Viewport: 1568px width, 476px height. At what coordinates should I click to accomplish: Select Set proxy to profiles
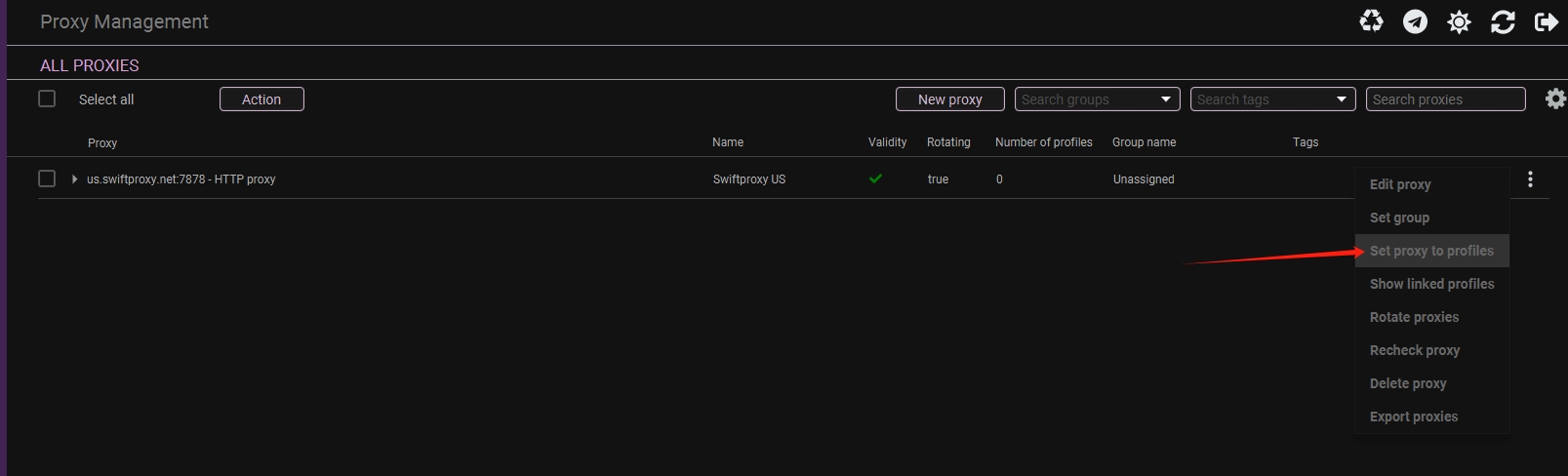[1431, 251]
